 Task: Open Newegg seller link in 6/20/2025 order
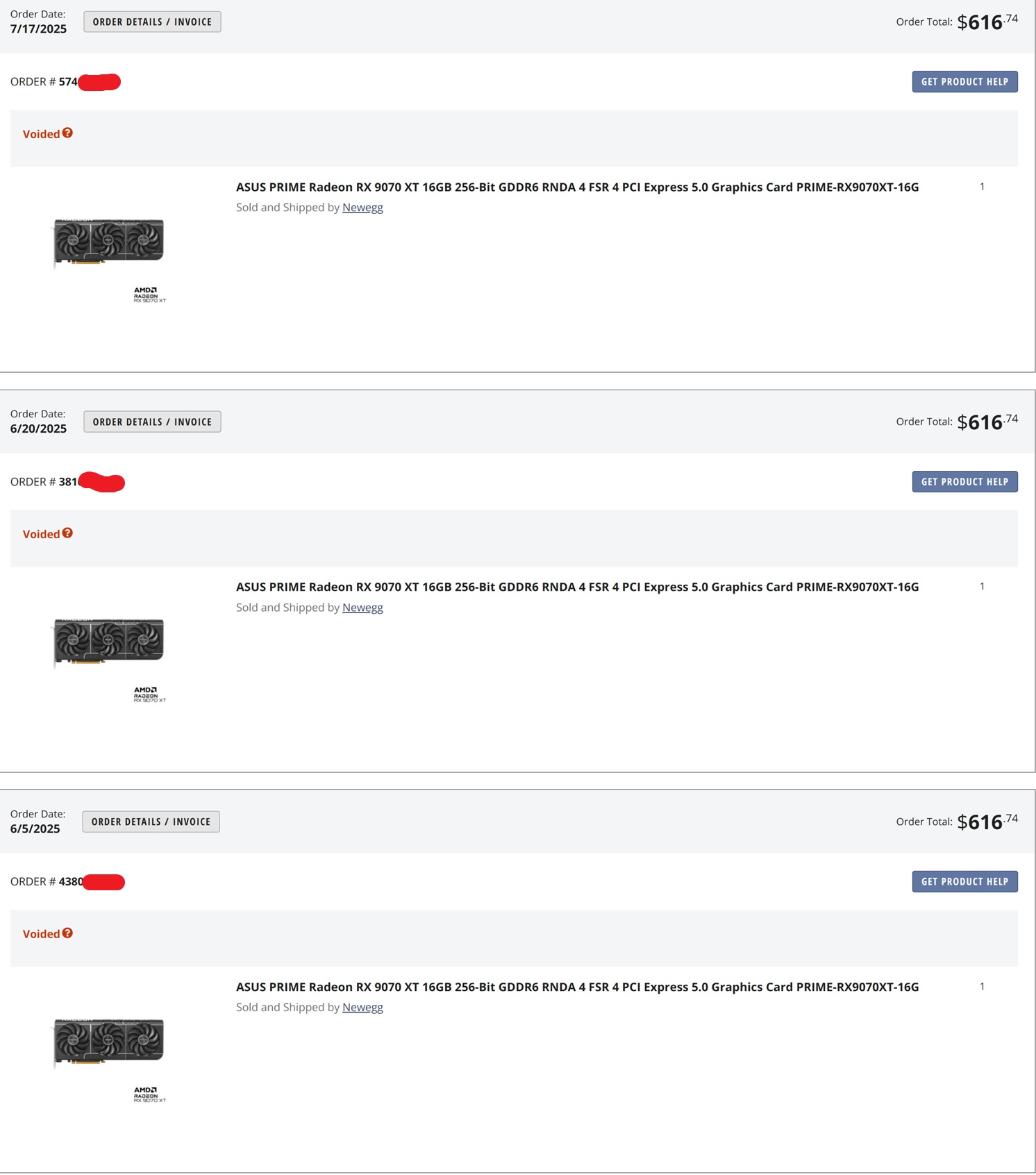point(362,608)
